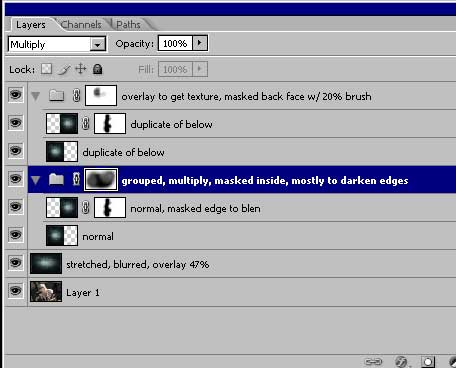Select layer thumbnail of 'normal, masked edge to blen'
This screenshot has width=456, height=368.
click(62, 207)
